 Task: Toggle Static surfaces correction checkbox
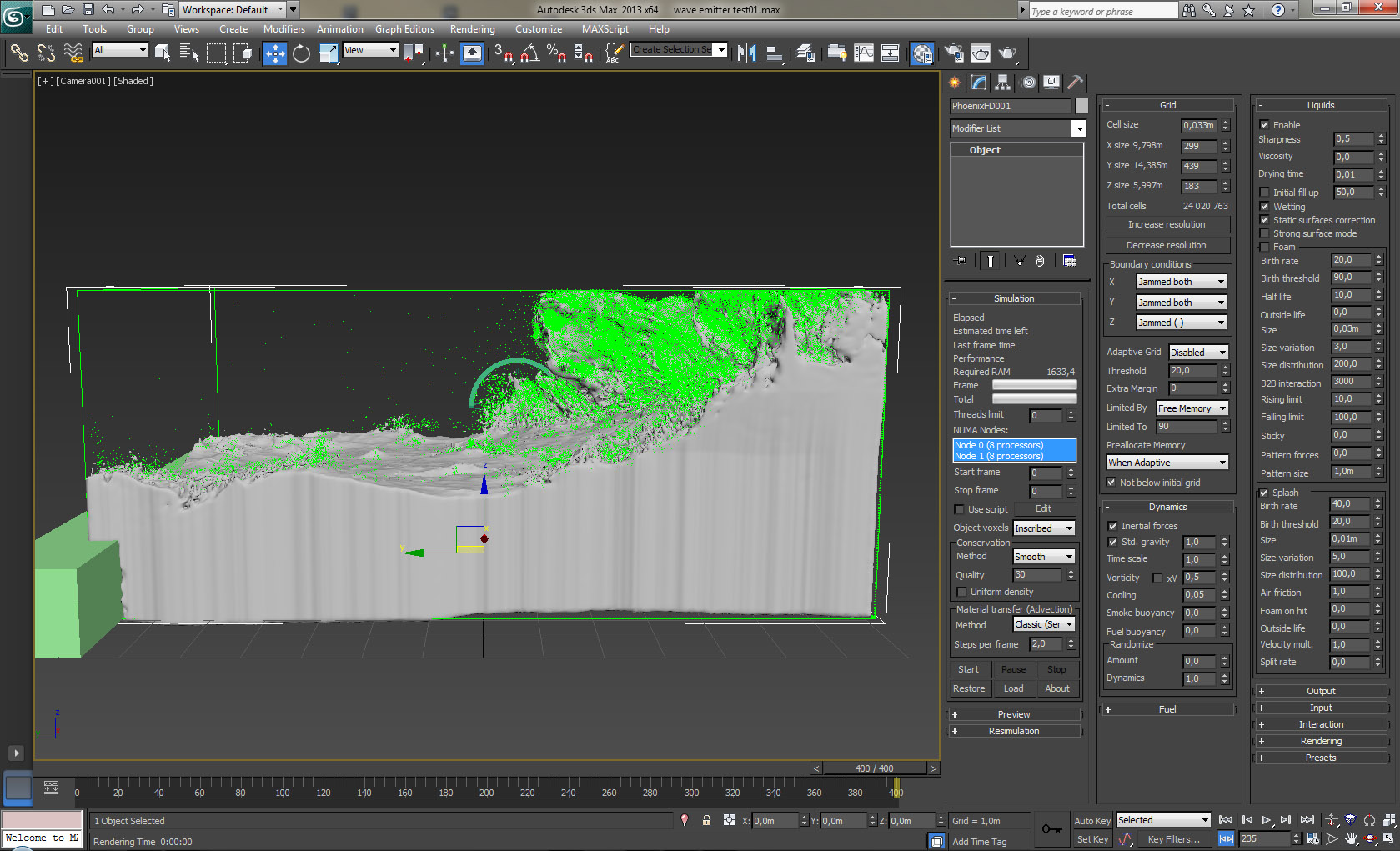tap(1264, 220)
